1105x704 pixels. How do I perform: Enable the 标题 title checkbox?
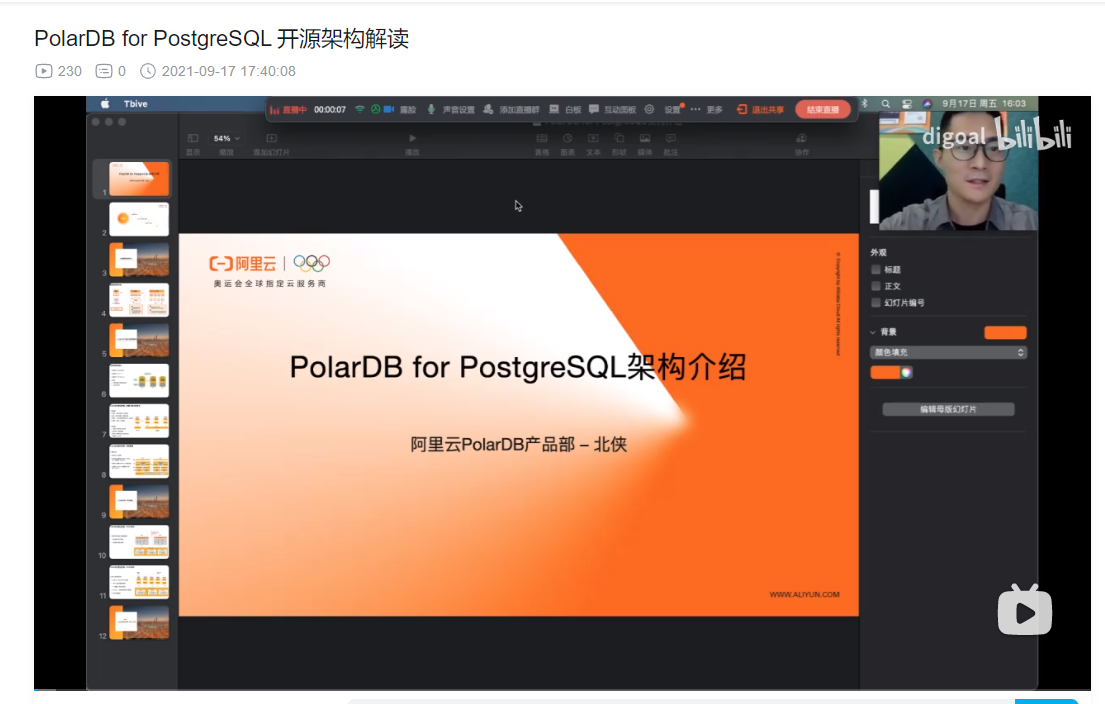(876, 269)
